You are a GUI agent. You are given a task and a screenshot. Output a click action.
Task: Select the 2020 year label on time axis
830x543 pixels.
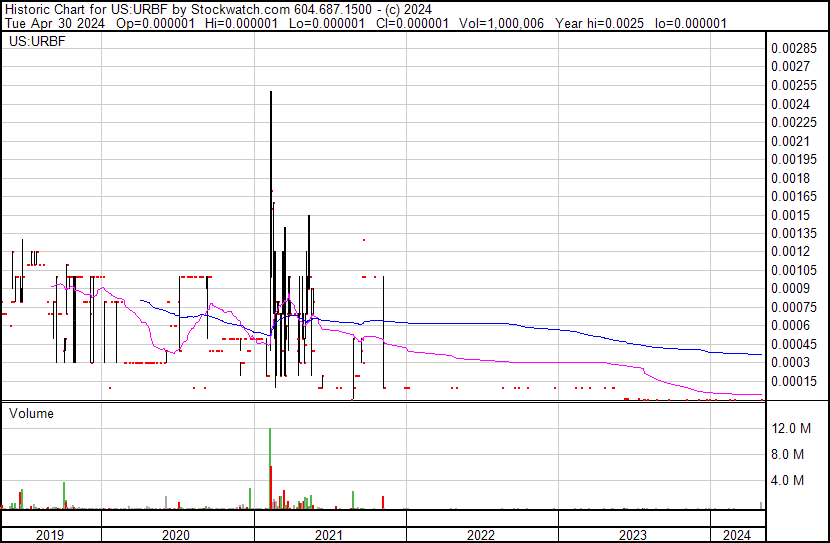[176, 535]
